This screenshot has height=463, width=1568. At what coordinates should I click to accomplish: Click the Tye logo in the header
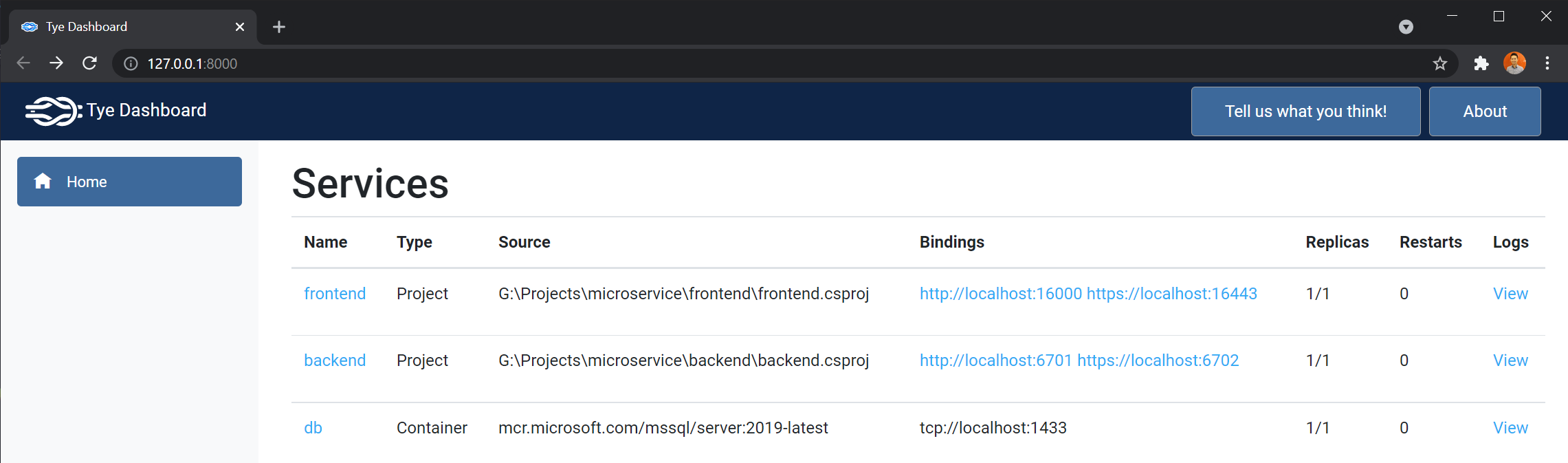[53, 111]
